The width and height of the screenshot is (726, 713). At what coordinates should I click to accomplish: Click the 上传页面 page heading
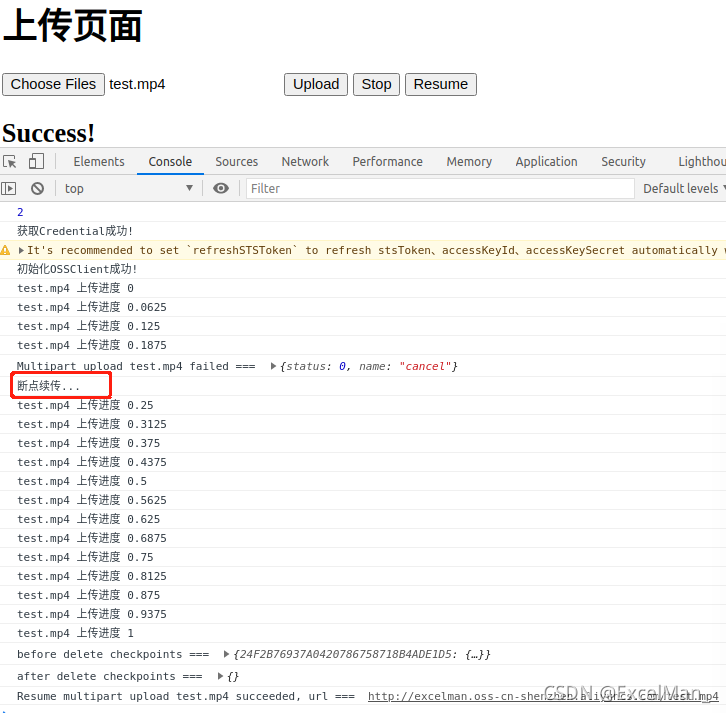(73, 26)
